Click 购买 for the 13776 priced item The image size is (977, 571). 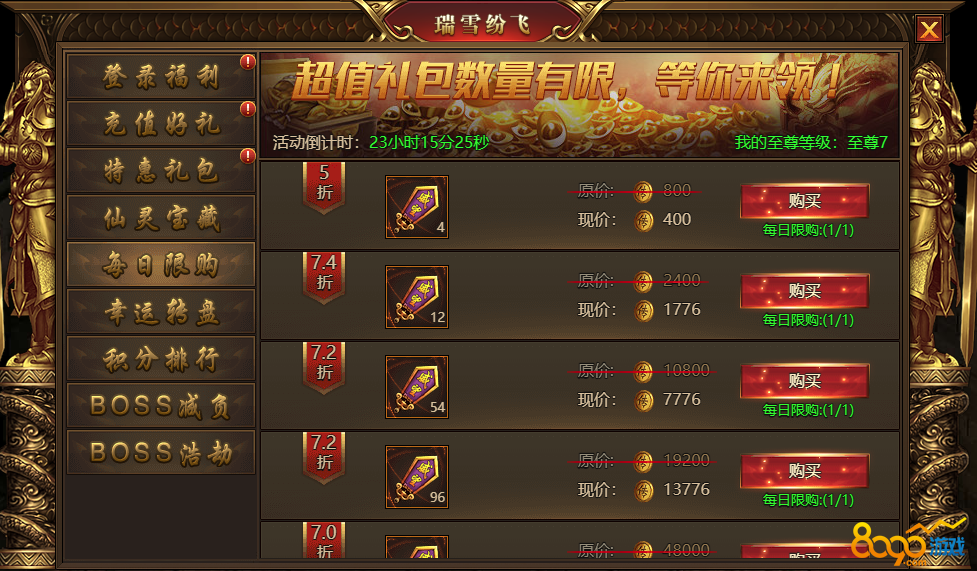click(x=804, y=471)
